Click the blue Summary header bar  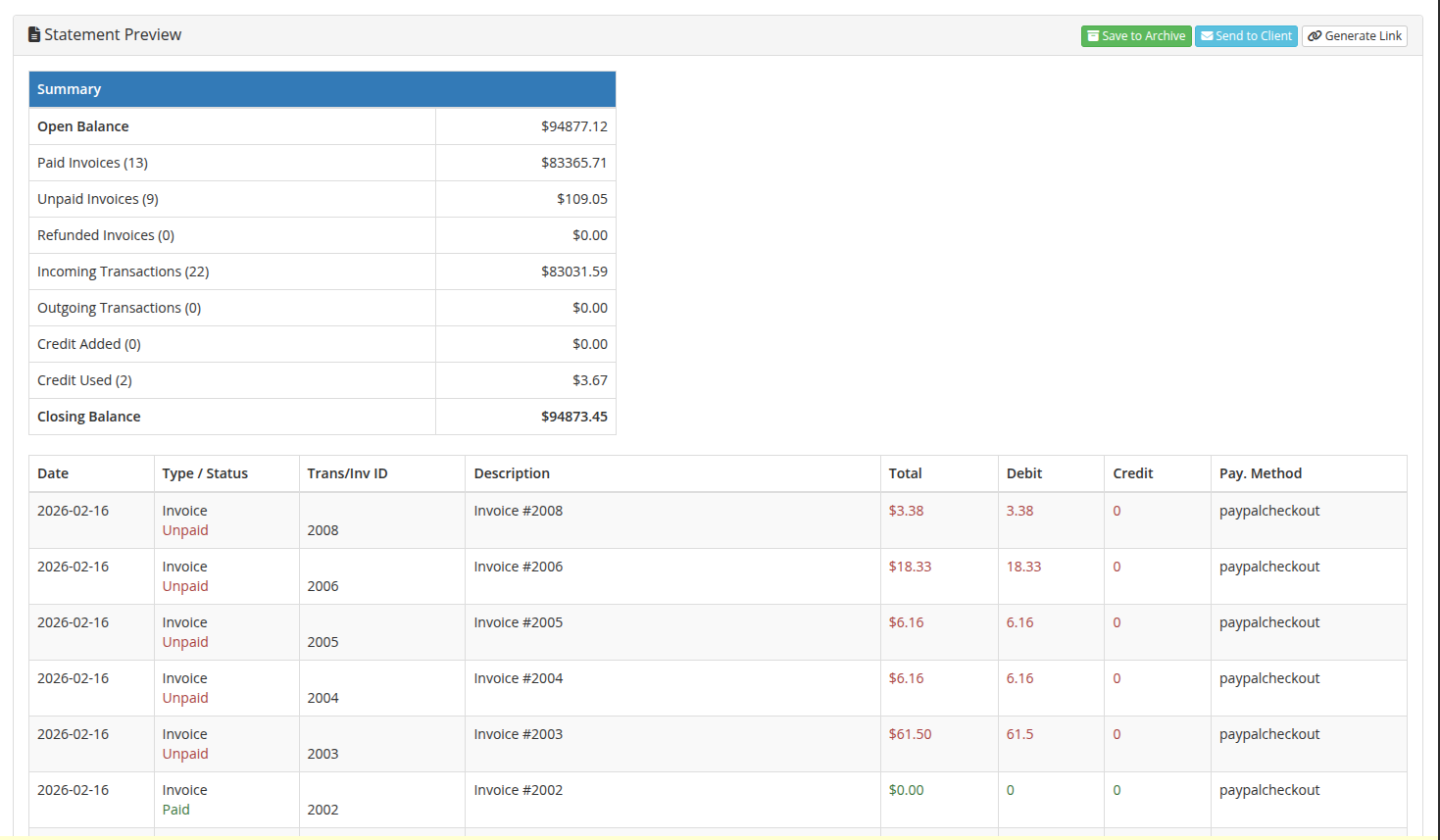tap(322, 89)
